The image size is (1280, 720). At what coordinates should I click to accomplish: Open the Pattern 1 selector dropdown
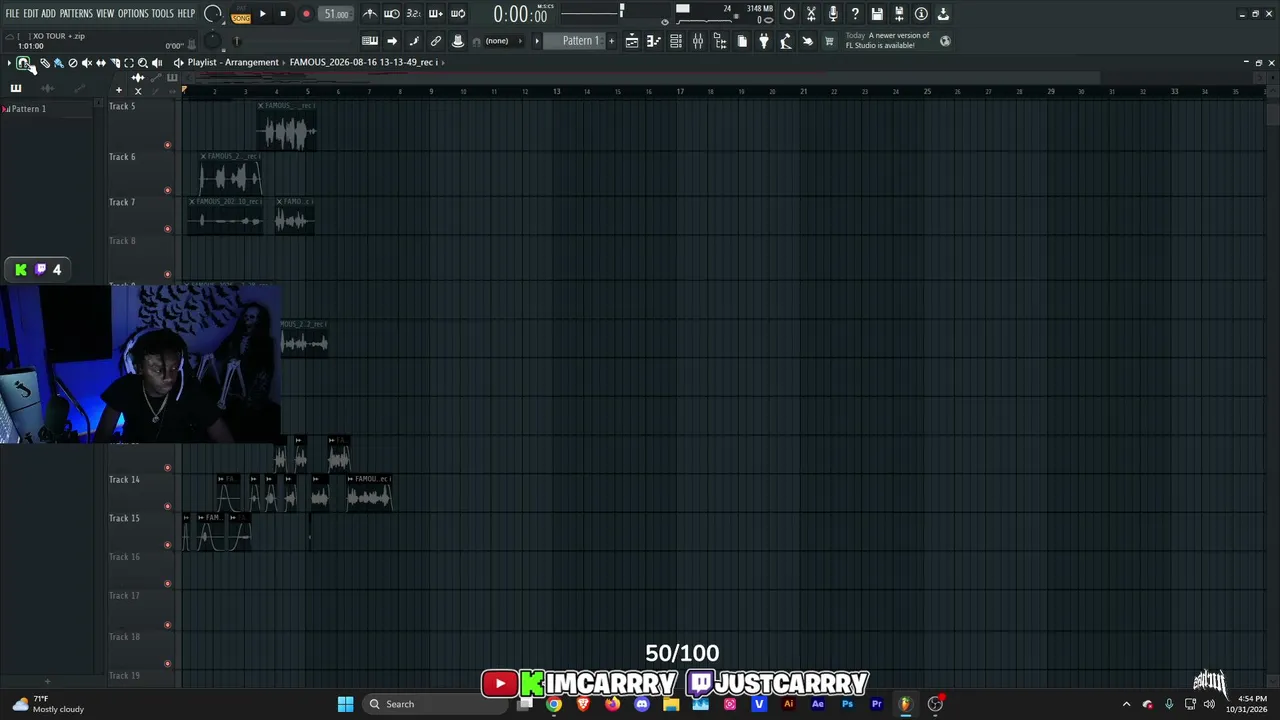(580, 41)
